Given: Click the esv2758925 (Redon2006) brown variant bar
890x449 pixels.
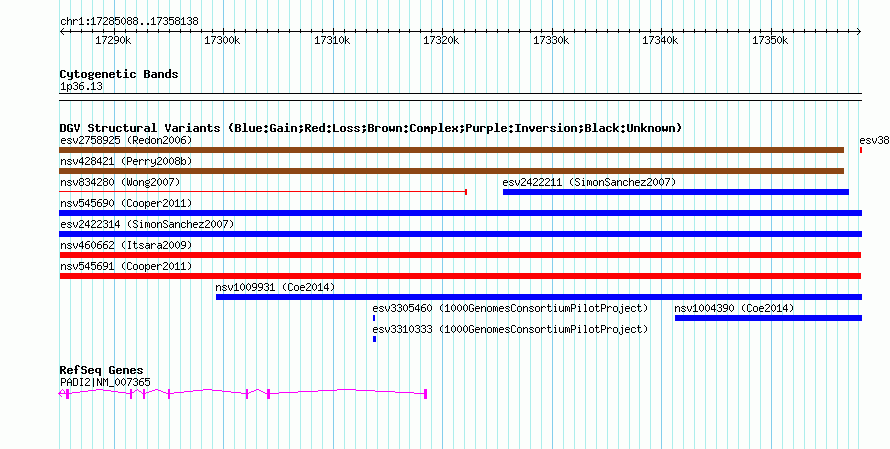Looking at the screenshot, I should [451, 150].
